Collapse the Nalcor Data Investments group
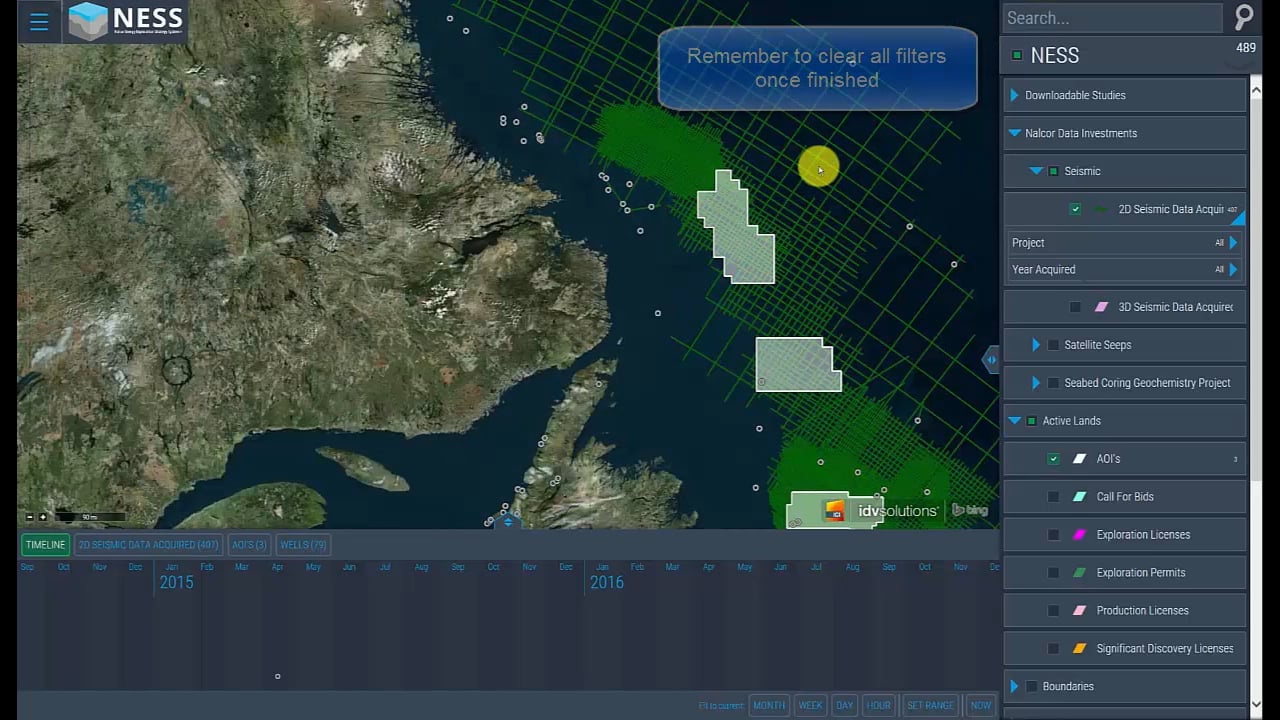Viewport: 1280px width, 720px height. (1014, 133)
